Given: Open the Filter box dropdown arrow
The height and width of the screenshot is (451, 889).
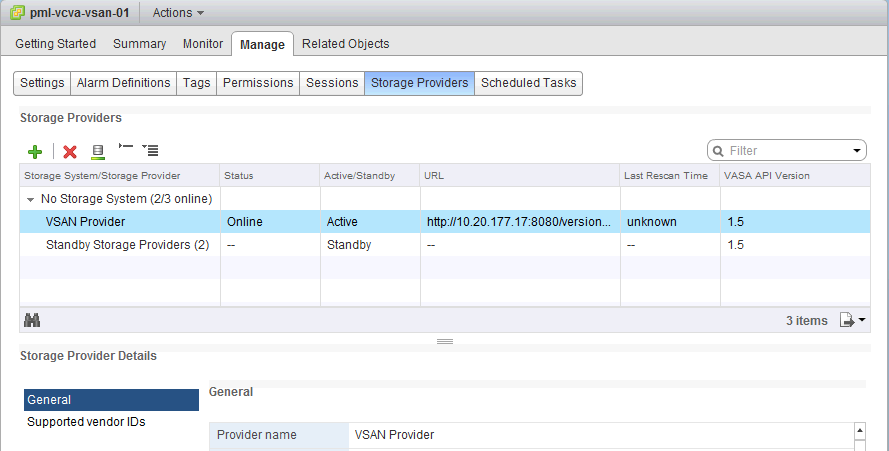Looking at the screenshot, I should [x=857, y=151].
